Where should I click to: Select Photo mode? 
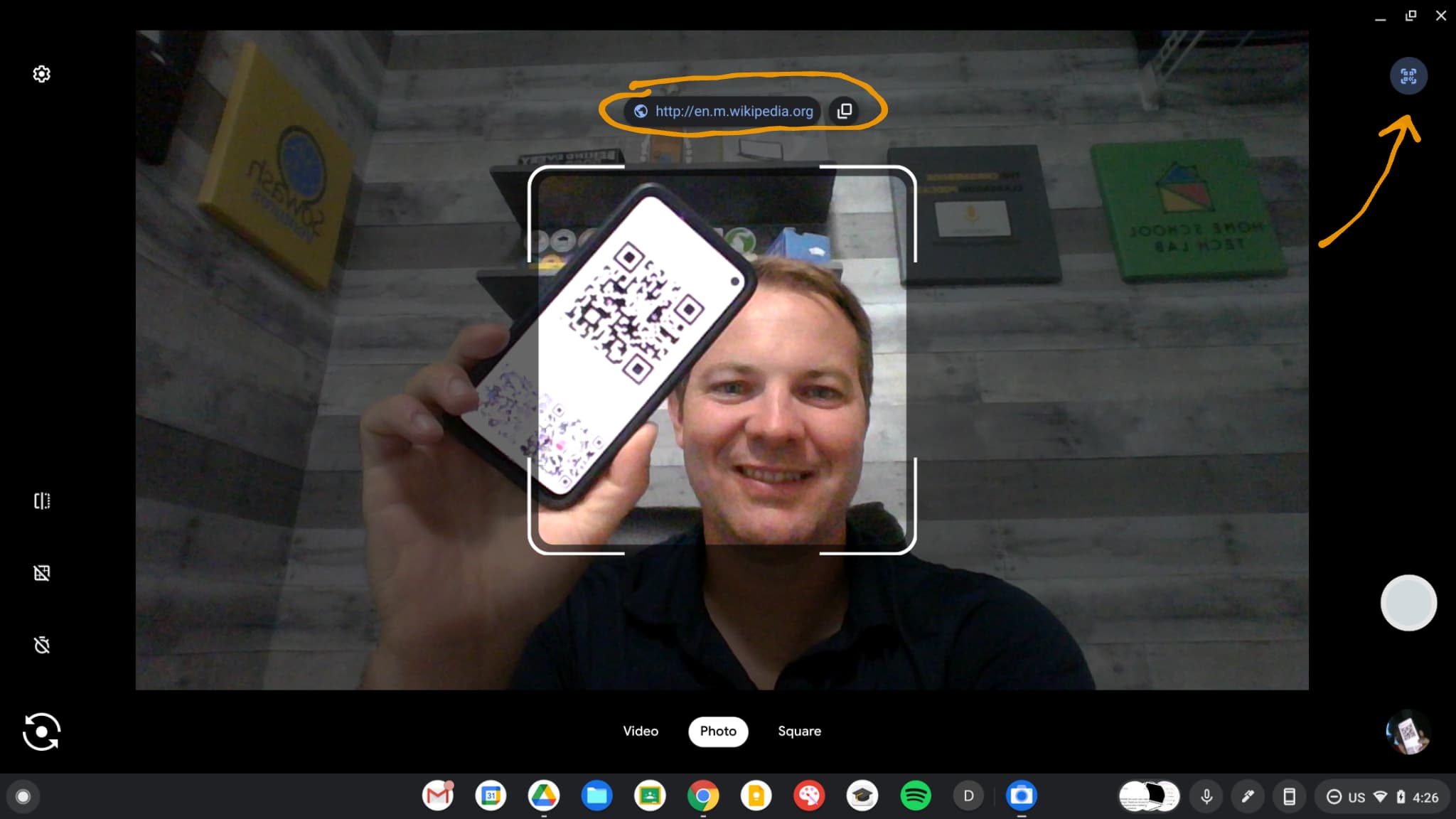pos(718,732)
